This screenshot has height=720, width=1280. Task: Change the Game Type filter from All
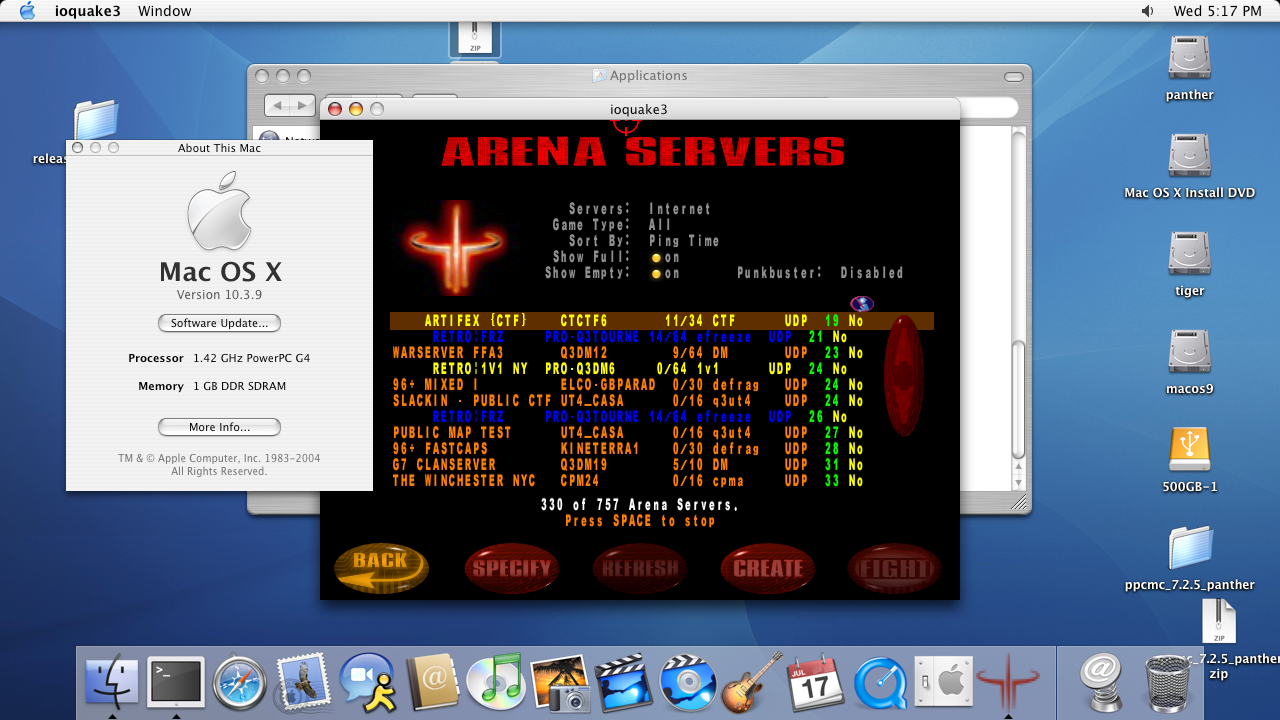click(660, 225)
